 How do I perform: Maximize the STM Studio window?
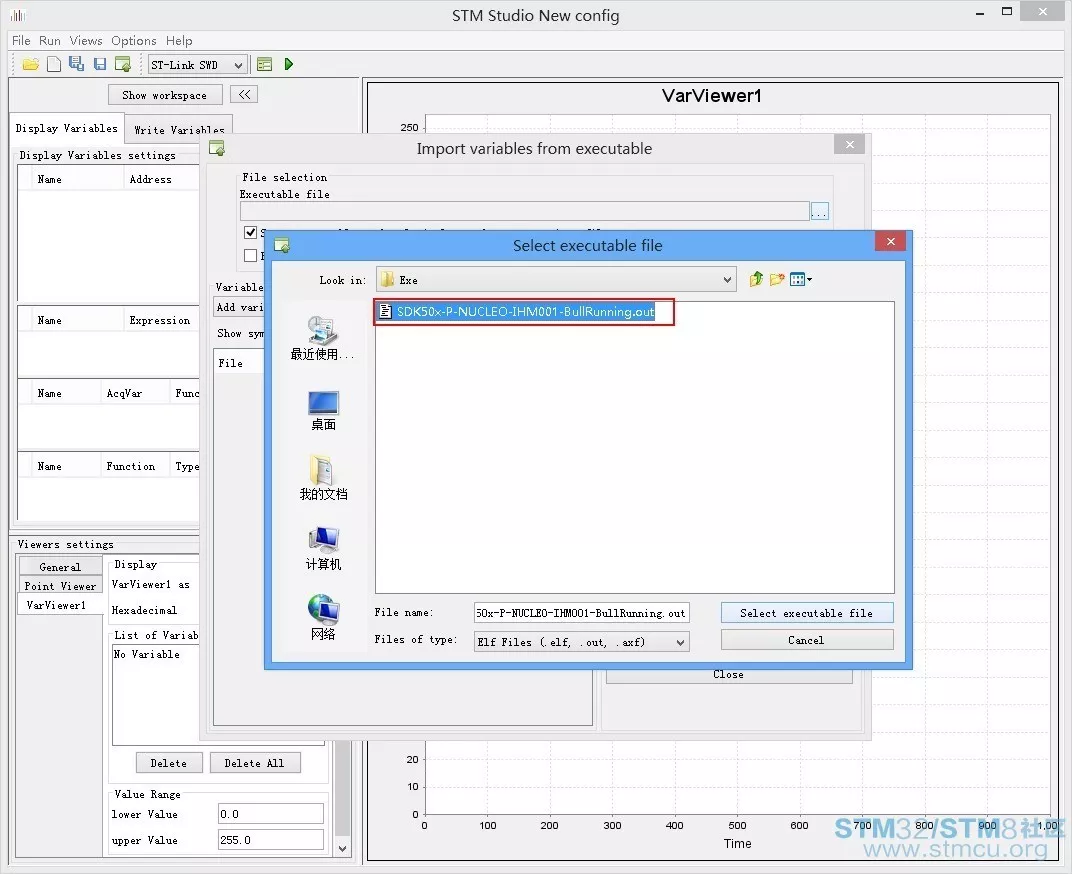tap(1006, 12)
